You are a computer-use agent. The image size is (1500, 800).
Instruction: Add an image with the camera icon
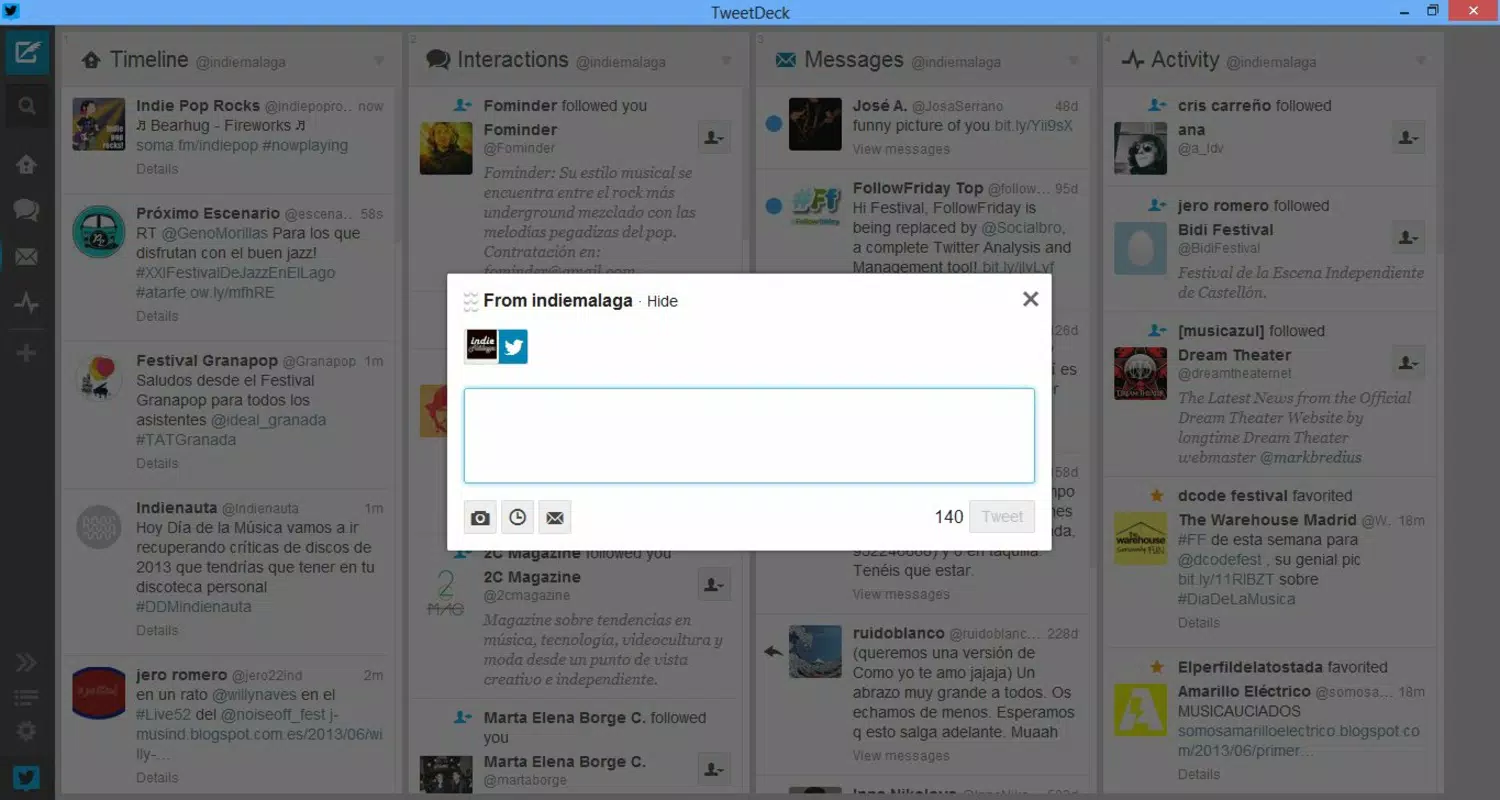point(481,517)
